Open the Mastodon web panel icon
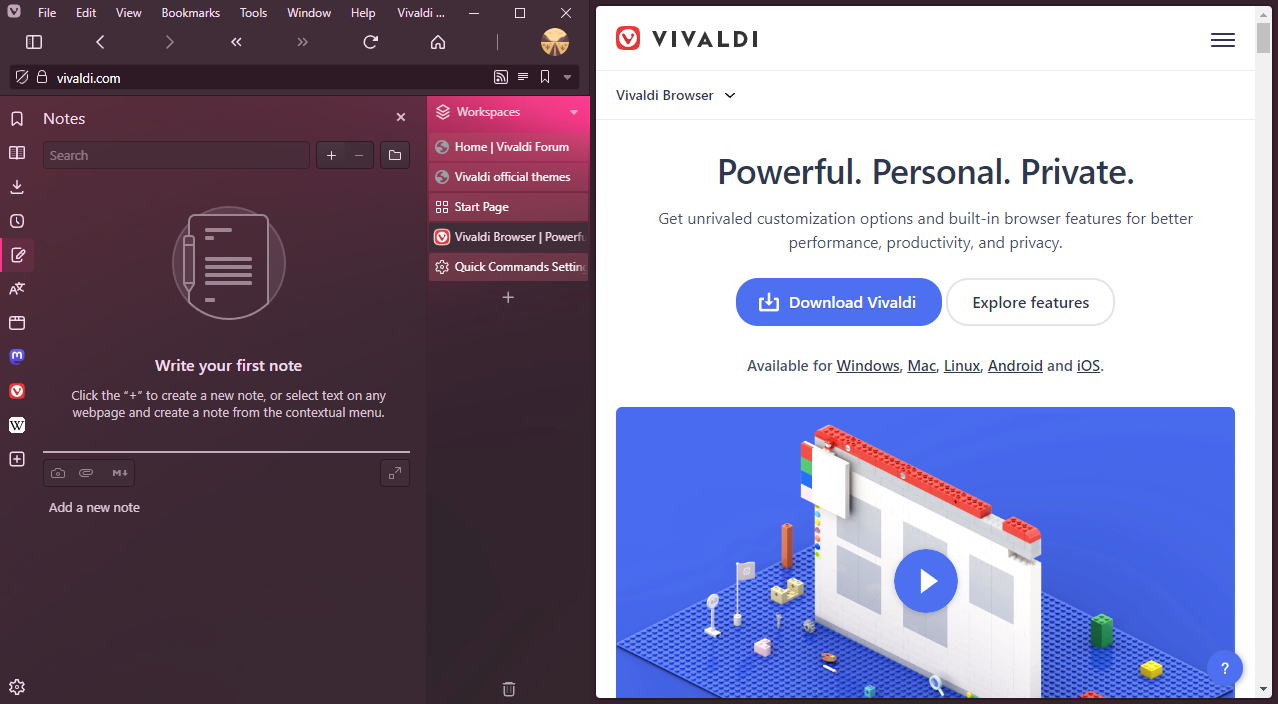The height and width of the screenshot is (704, 1278). pyautogui.click(x=17, y=357)
